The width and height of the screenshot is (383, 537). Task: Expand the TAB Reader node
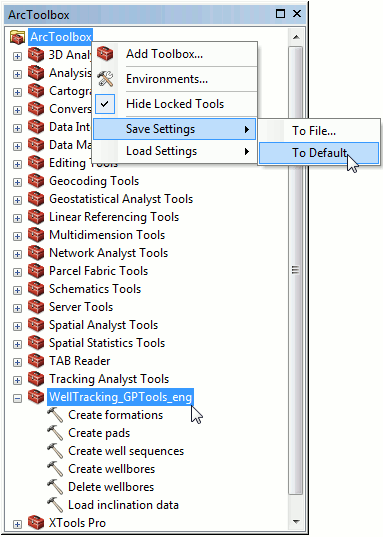click(17, 362)
